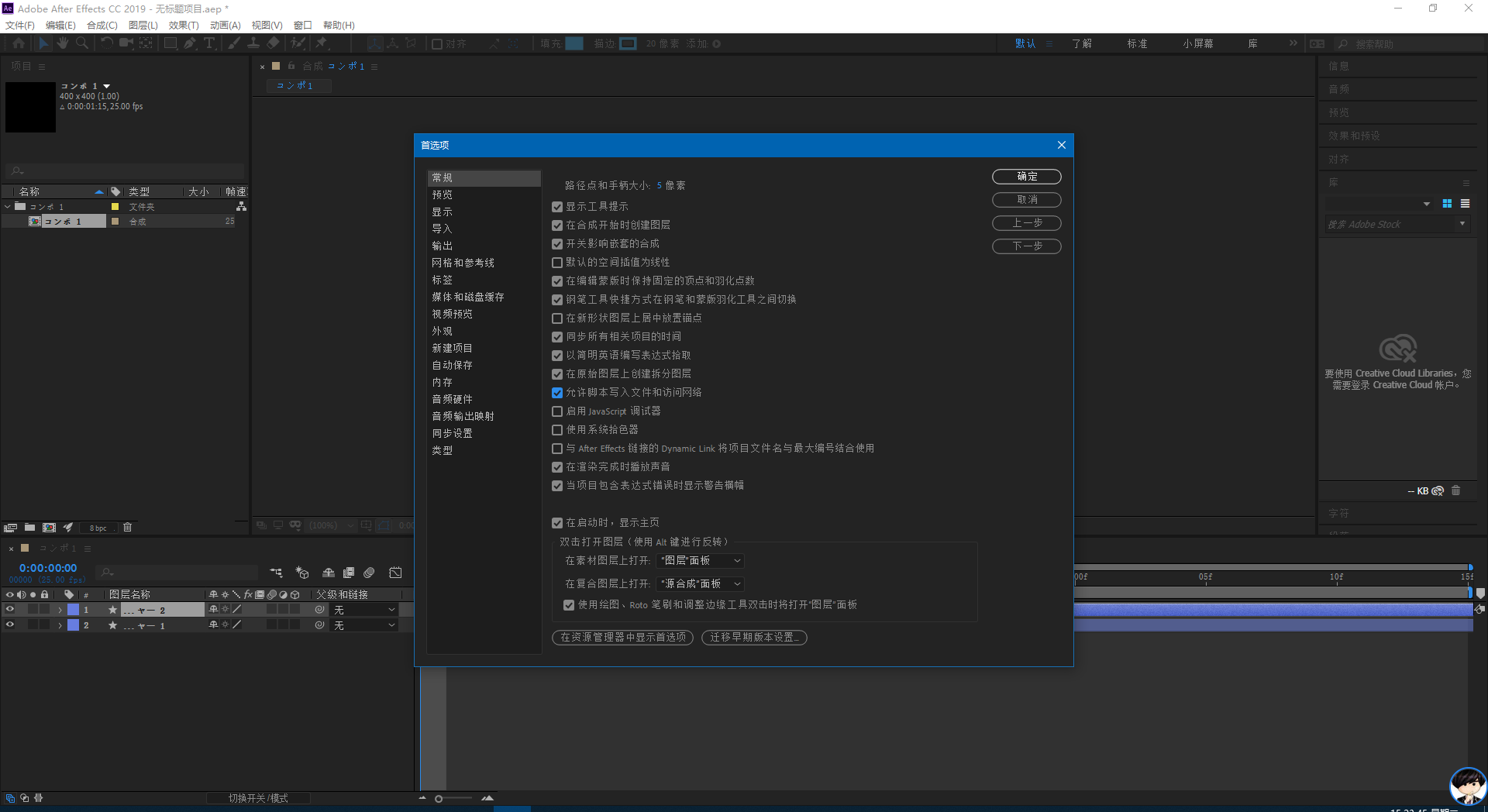The image size is (1488, 812).
Task: Select the Hand tool
Action: 63,43
